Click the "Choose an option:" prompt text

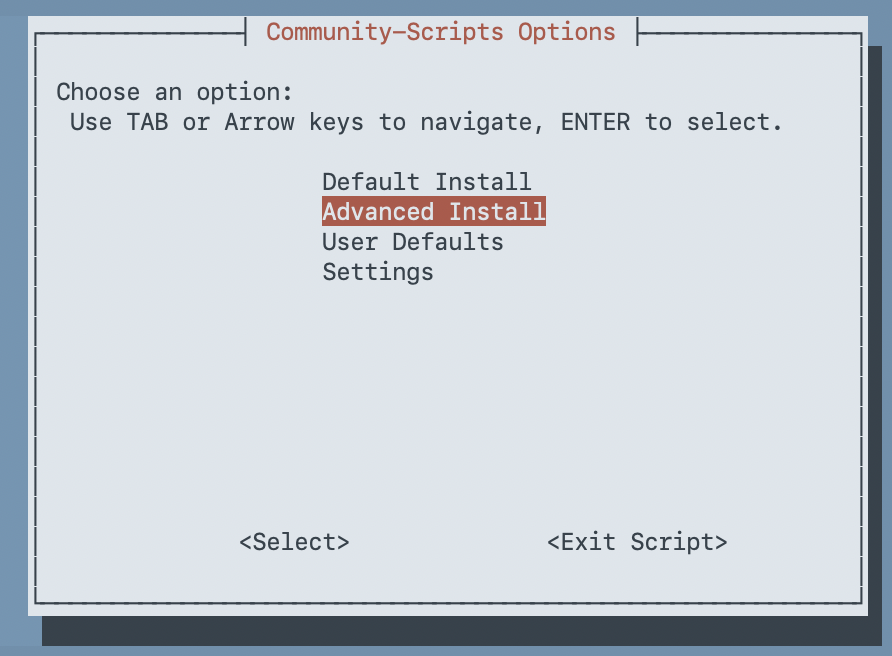click(x=175, y=91)
